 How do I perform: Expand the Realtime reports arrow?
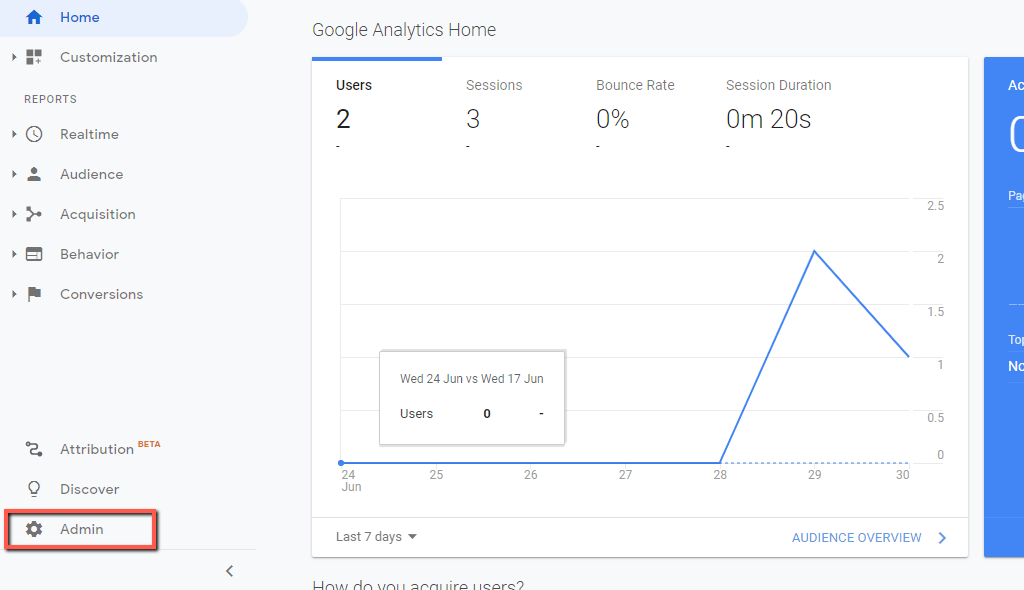tap(14, 134)
